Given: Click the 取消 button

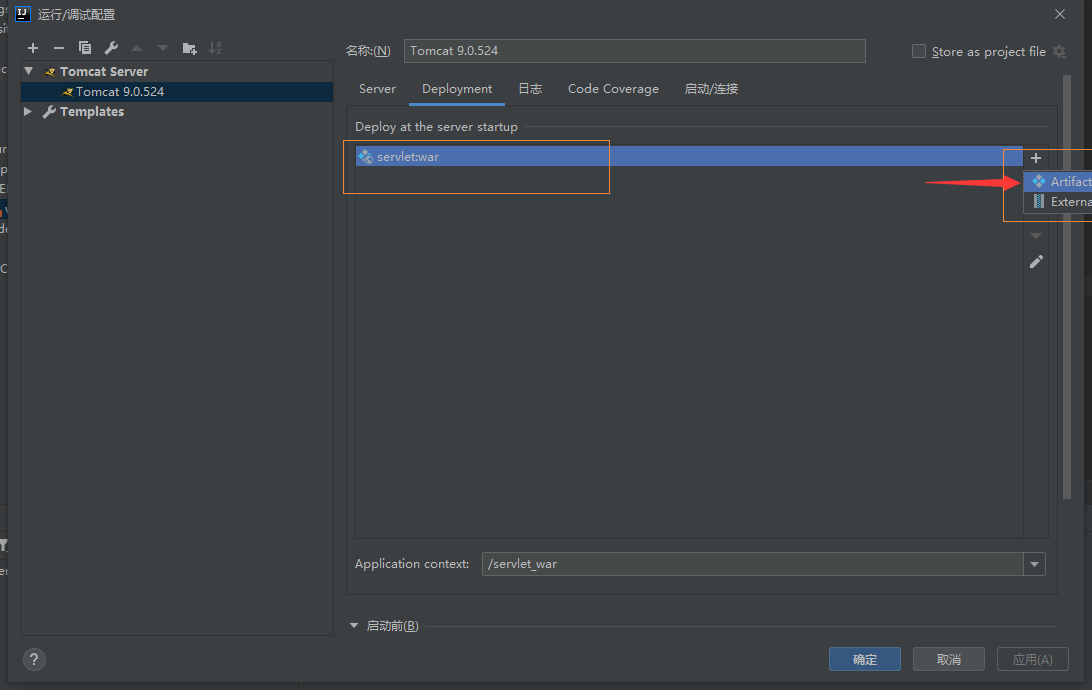Looking at the screenshot, I should click(949, 659).
